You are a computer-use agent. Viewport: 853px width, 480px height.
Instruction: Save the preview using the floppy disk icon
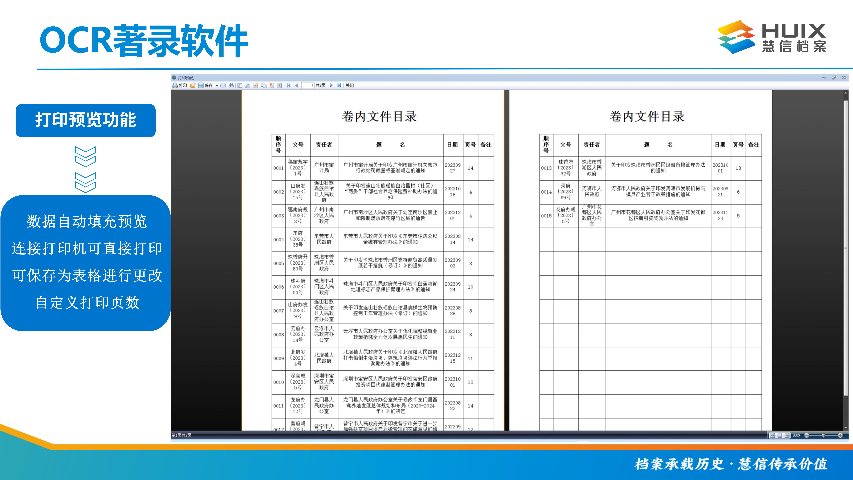tap(201, 85)
